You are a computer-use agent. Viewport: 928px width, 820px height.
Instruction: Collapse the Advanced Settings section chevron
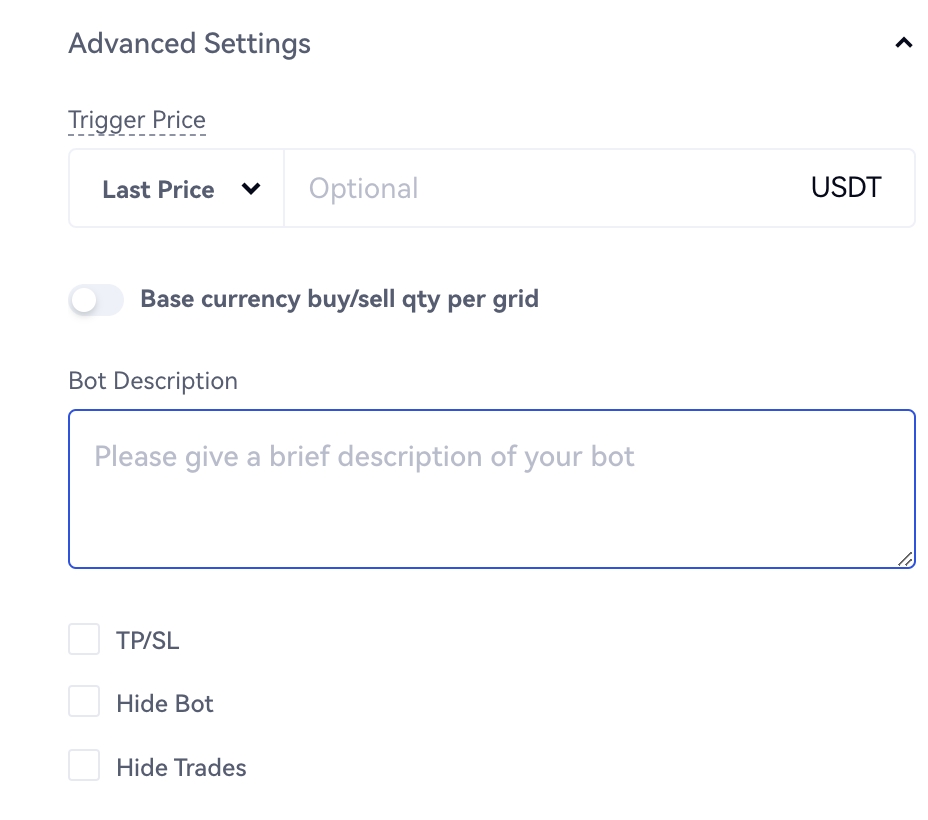(904, 43)
